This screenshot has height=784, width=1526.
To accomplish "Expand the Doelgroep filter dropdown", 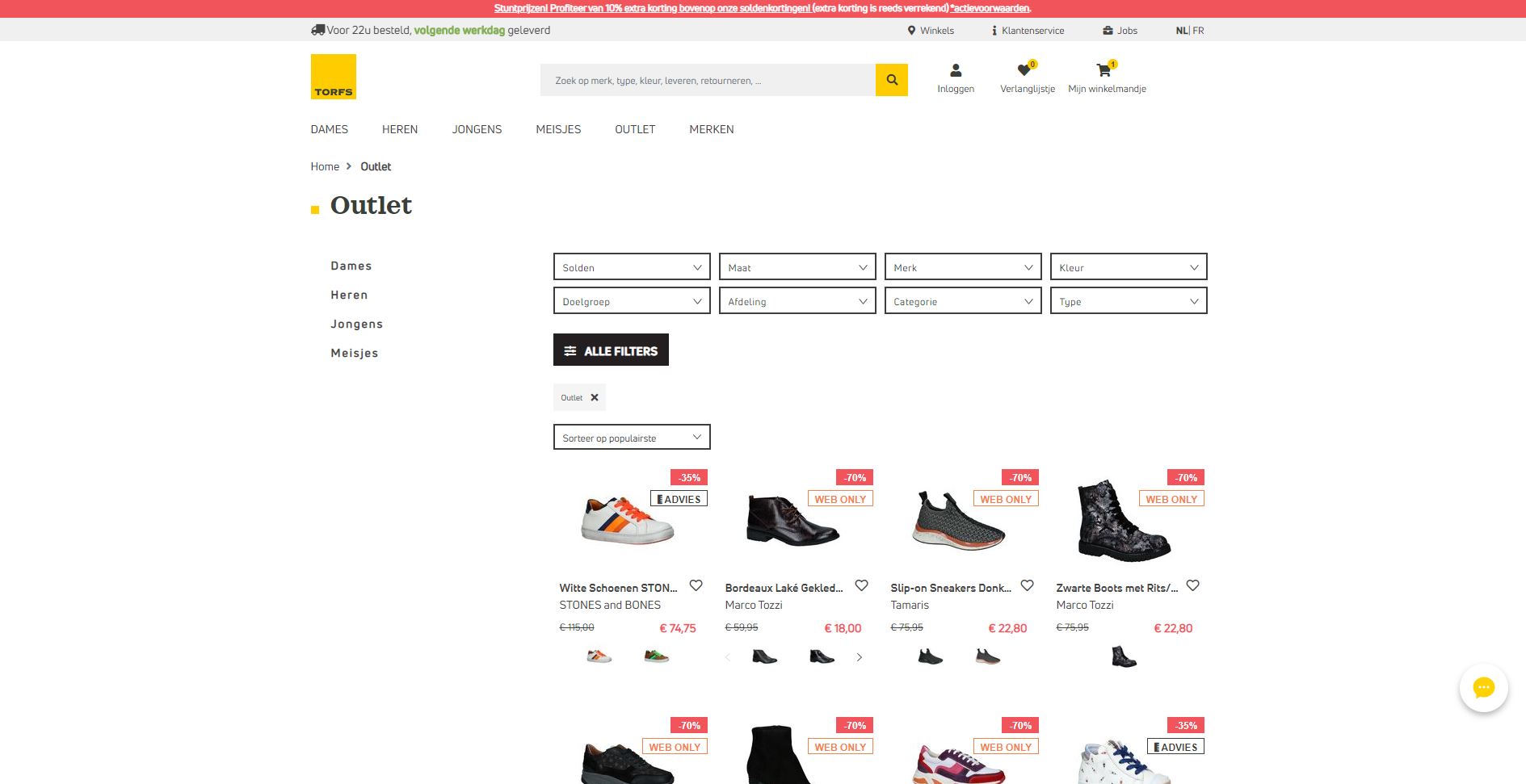I will [x=632, y=301].
